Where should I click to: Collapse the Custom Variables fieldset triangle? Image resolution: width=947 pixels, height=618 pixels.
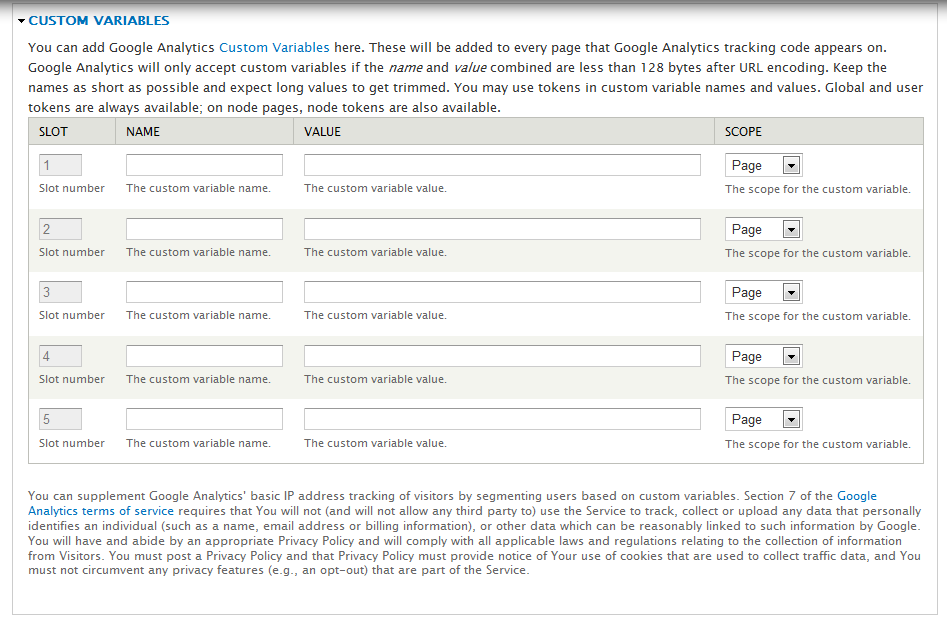click(21, 21)
